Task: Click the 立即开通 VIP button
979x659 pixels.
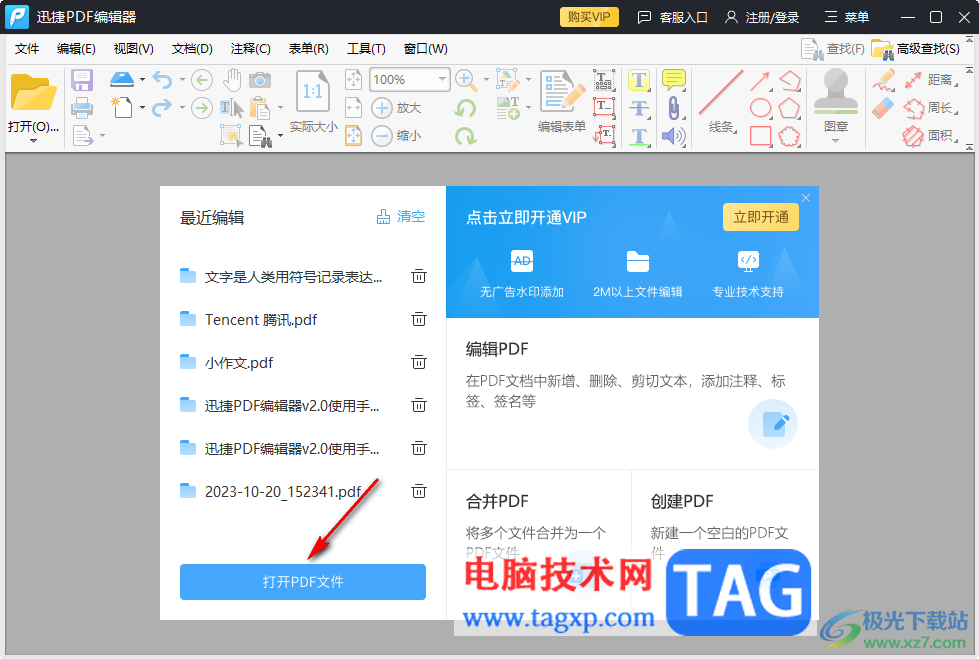Action: [760, 217]
